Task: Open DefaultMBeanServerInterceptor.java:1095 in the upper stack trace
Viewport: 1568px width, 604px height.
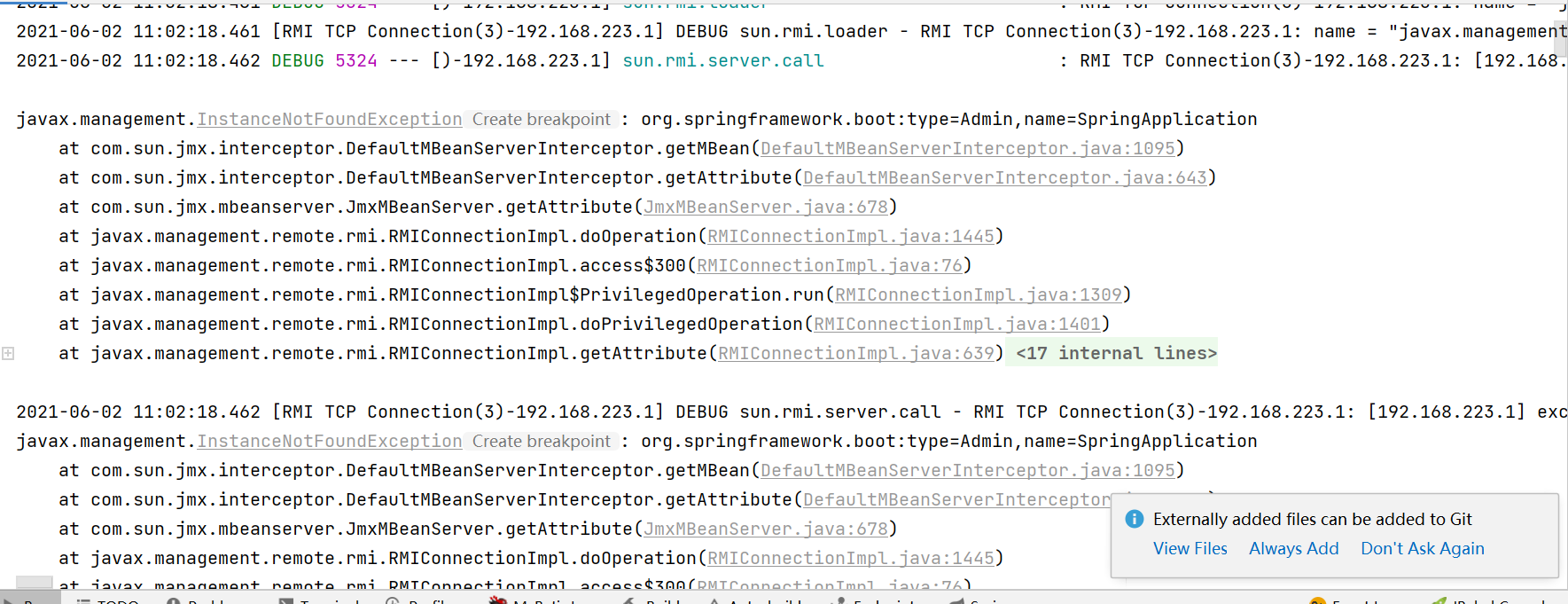Action: tap(968, 148)
